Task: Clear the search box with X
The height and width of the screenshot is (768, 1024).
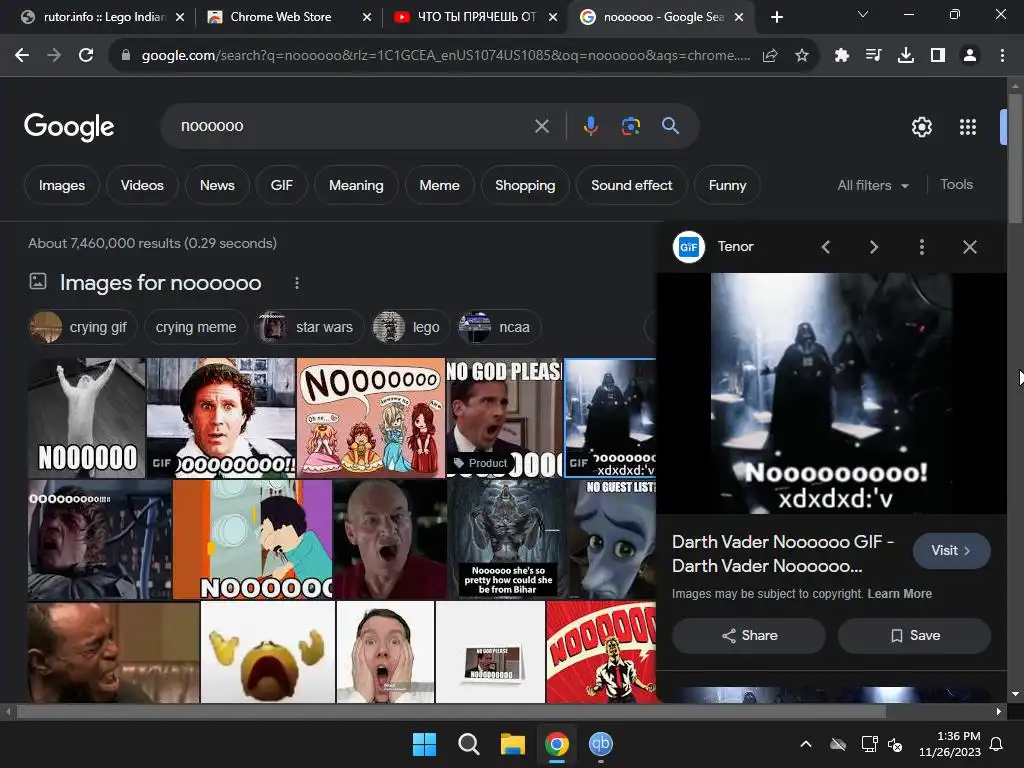Action: [542, 126]
